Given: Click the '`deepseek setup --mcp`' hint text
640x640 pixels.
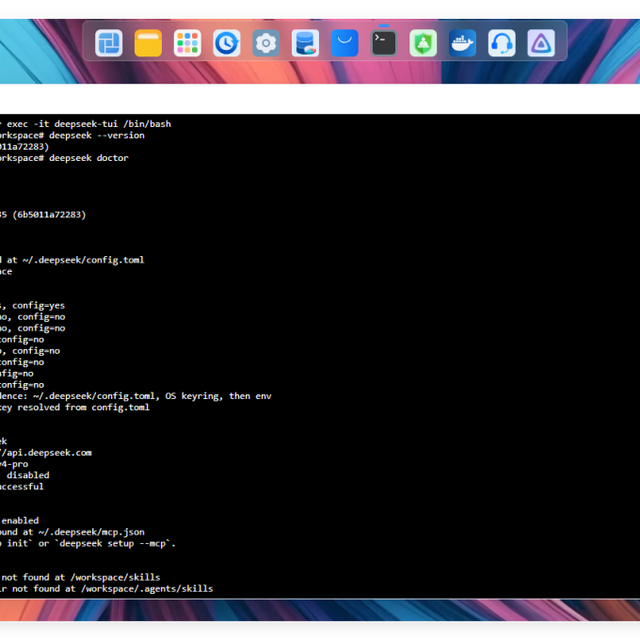Looking at the screenshot, I should pyautogui.click(x=115, y=544).
